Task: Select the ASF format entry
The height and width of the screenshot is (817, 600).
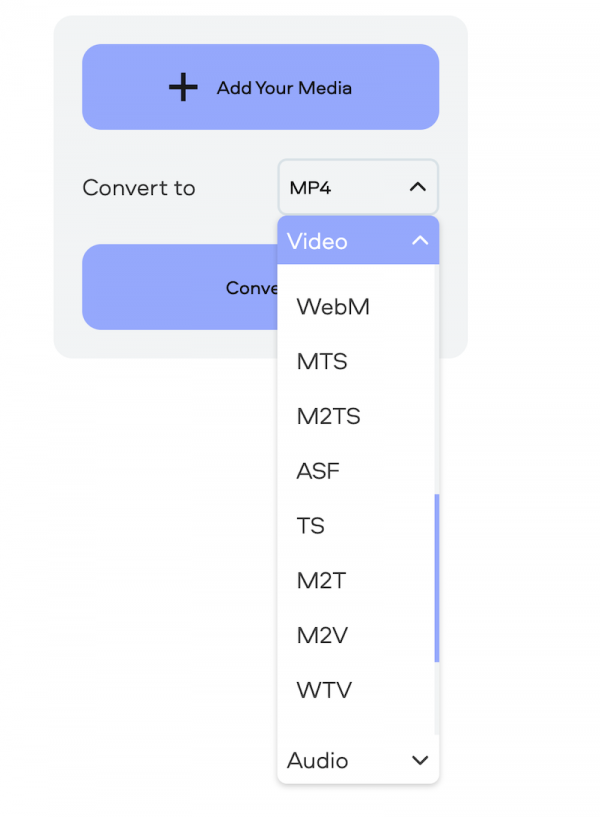Action: [318, 471]
